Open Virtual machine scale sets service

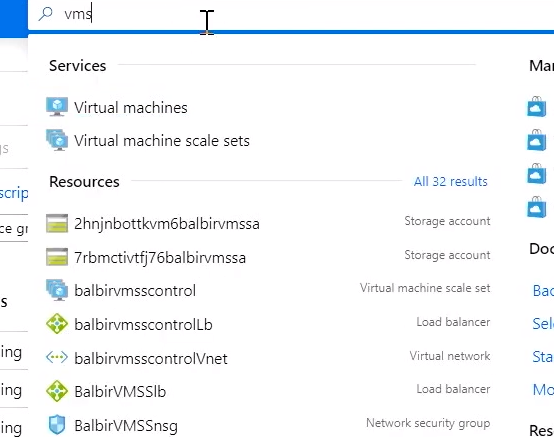tap(162, 141)
